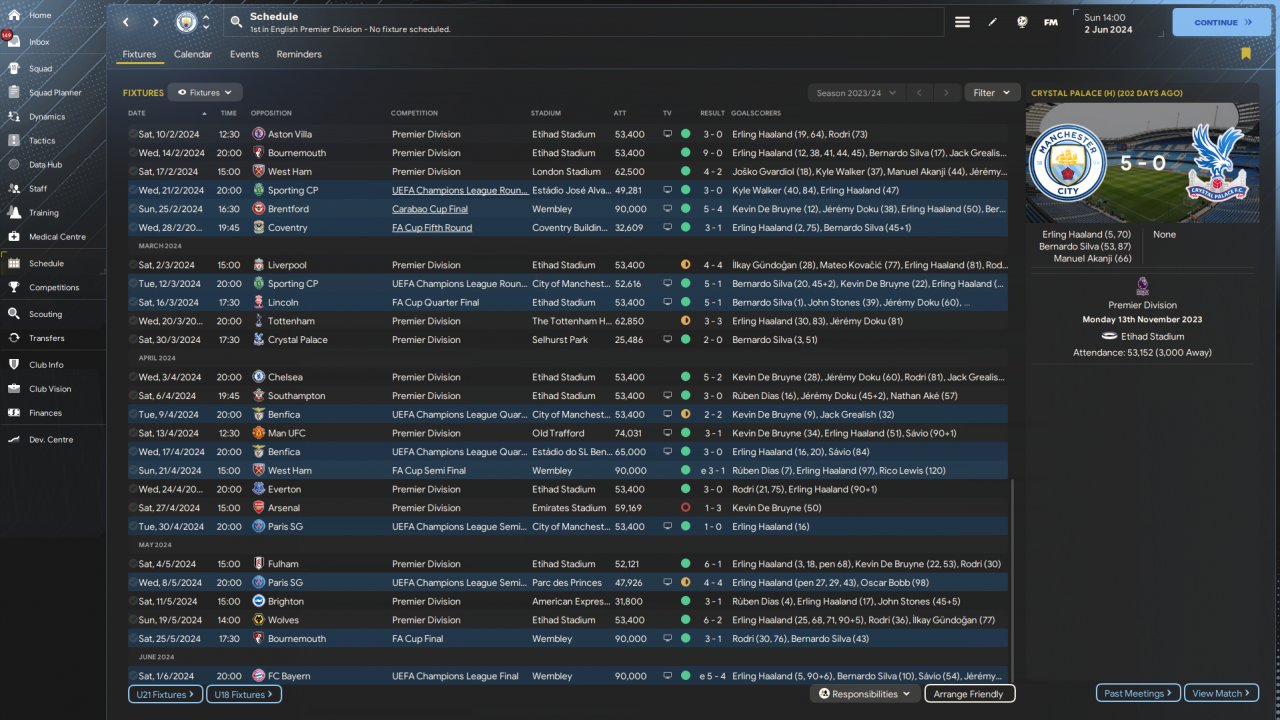1280x720 pixels.
Task: Click the FC Bayern club badge
Action: click(x=259, y=676)
